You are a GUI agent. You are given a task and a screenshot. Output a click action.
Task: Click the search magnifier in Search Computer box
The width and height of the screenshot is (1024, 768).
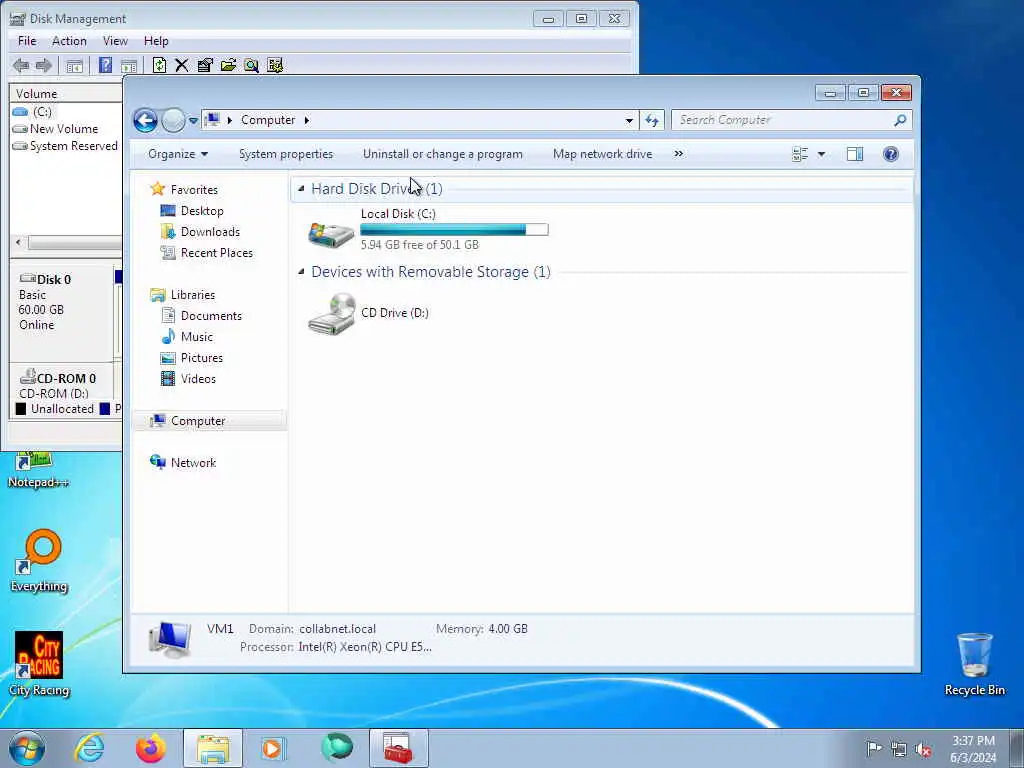pyautogui.click(x=900, y=120)
